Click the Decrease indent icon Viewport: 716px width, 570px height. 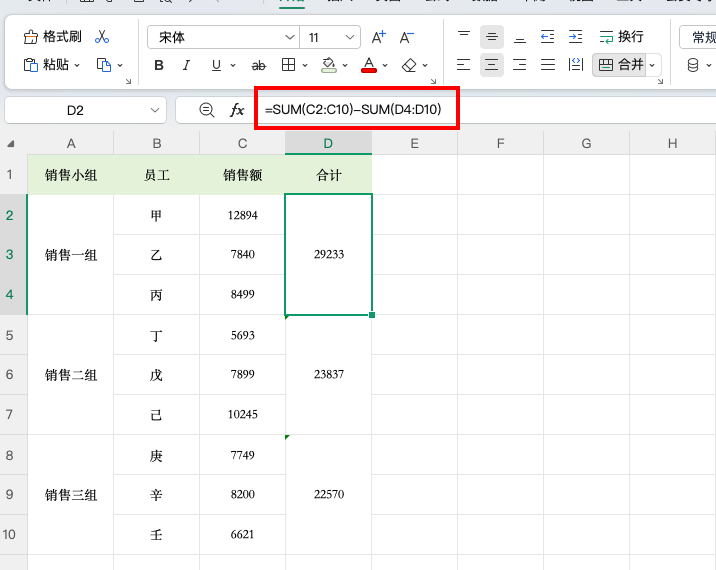548,37
